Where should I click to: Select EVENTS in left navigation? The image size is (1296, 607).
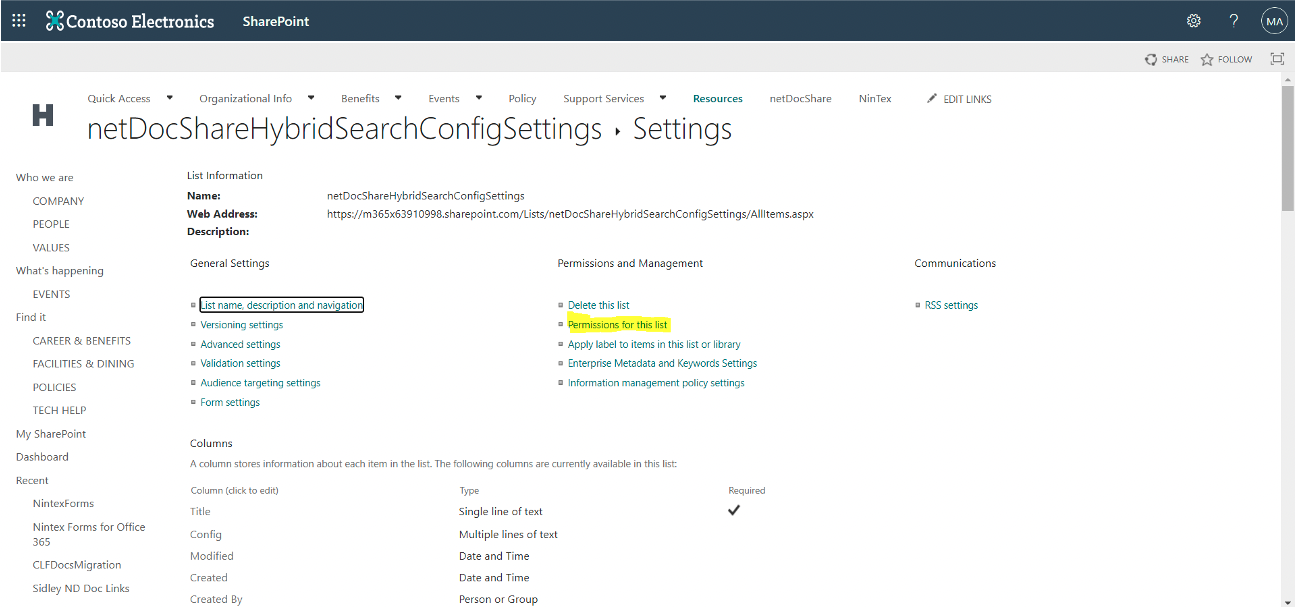point(51,295)
